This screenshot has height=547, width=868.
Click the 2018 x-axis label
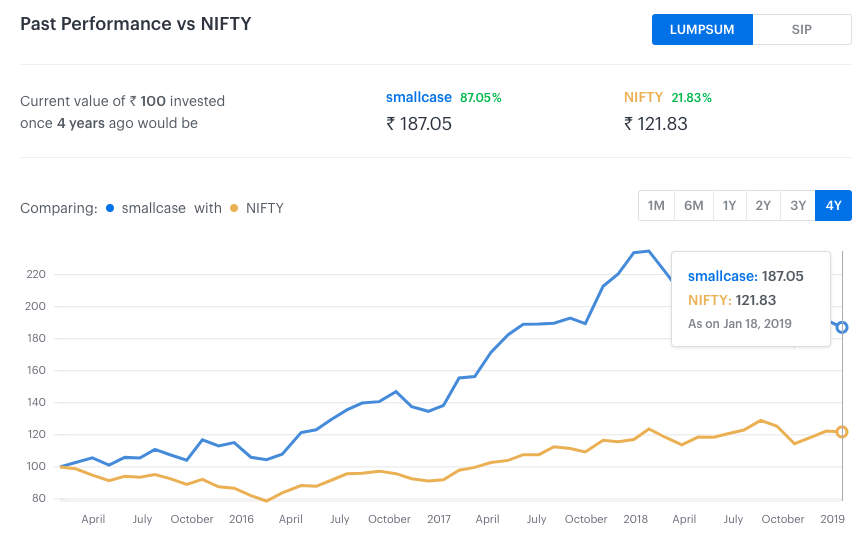tap(636, 519)
